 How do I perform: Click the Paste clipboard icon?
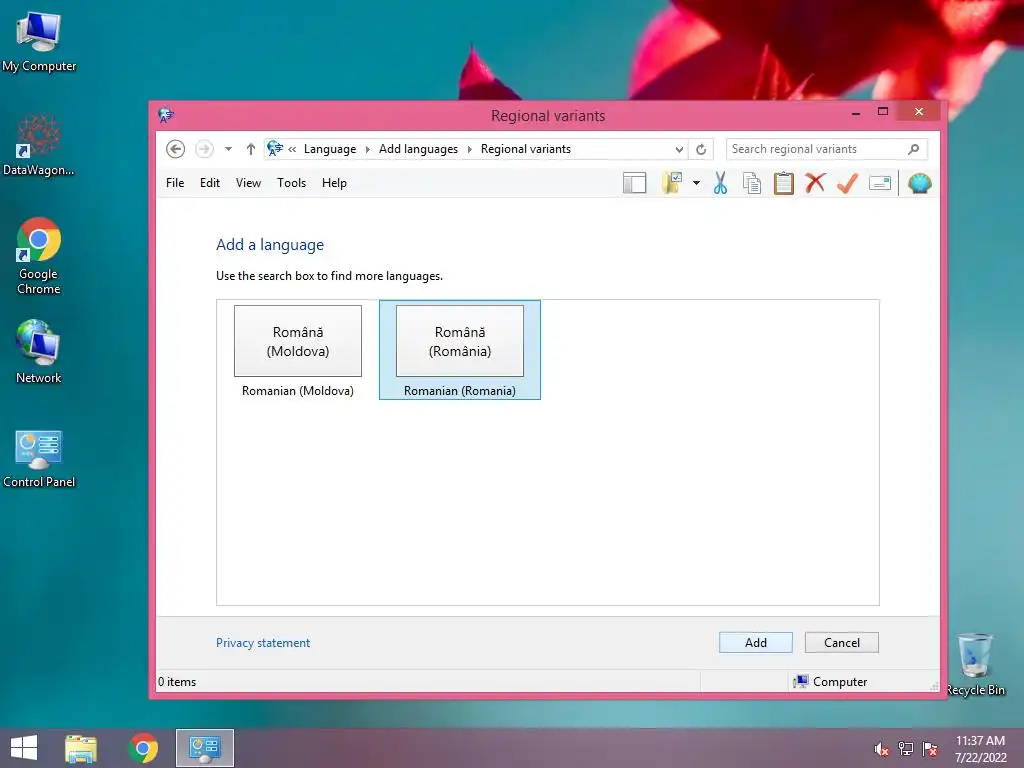click(784, 184)
